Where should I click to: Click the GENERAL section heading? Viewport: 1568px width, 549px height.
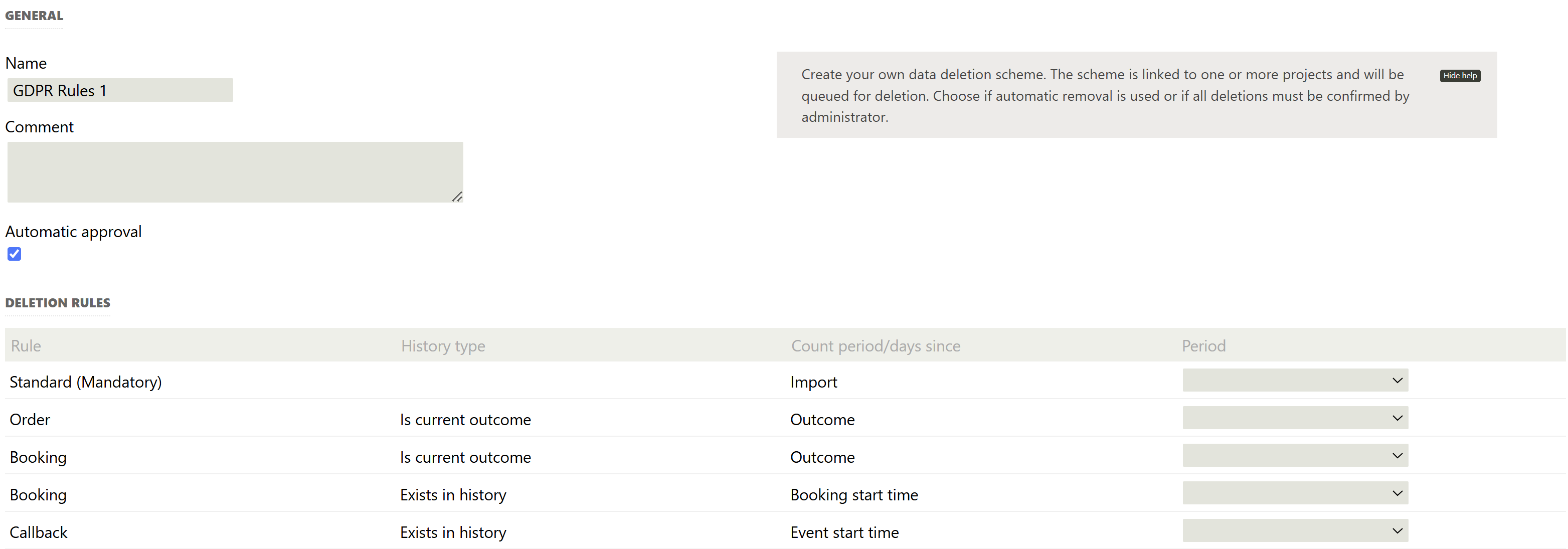[x=34, y=16]
